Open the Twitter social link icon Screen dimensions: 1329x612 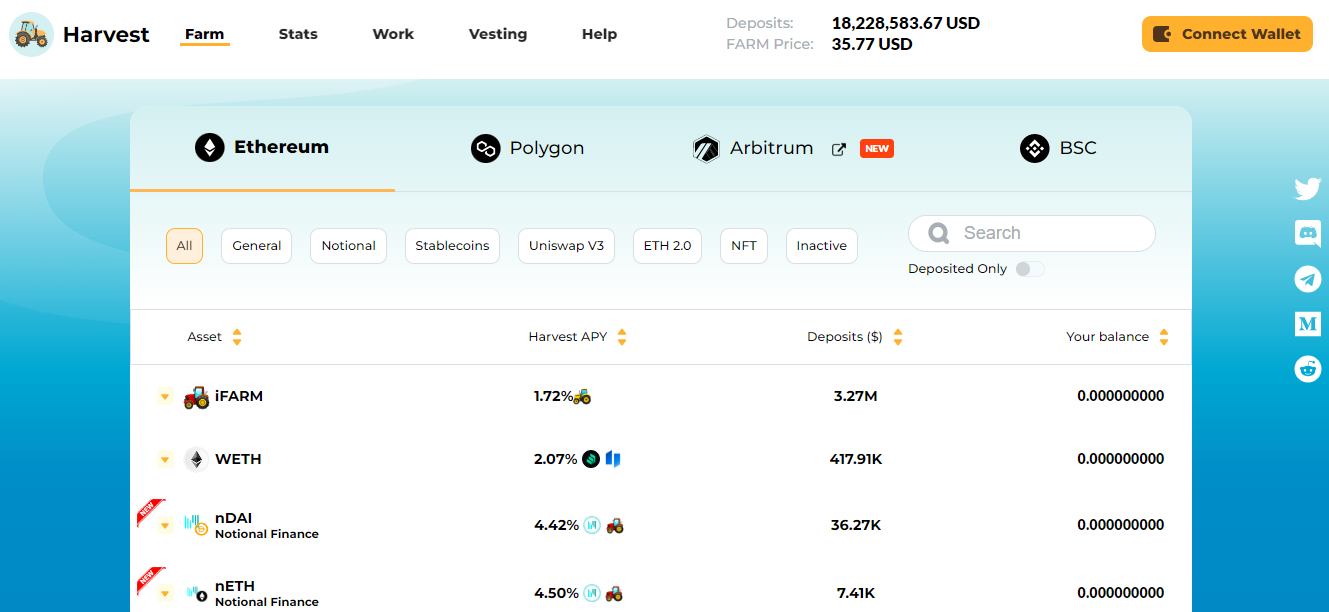[x=1307, y=189]
